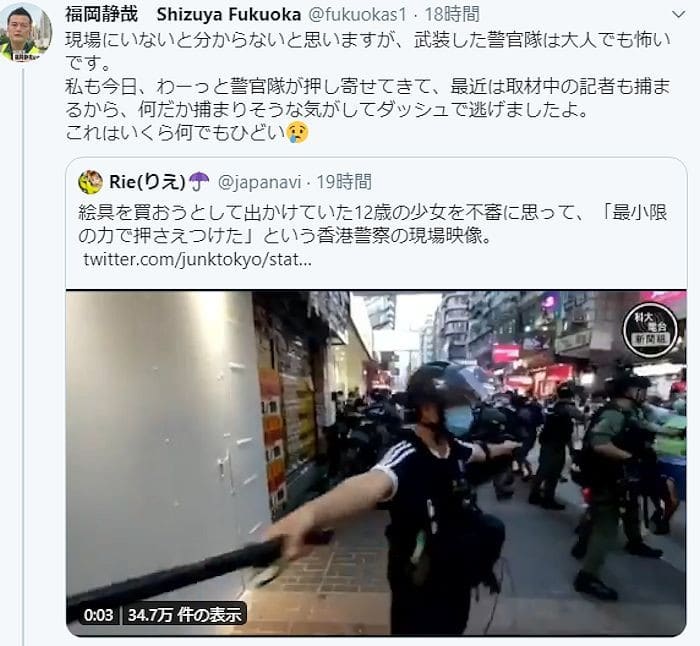Open the twitter.com/junktokyo link
Image resolution: width=700 pixels, height=646 pixels.
click(x=197, y=259)
